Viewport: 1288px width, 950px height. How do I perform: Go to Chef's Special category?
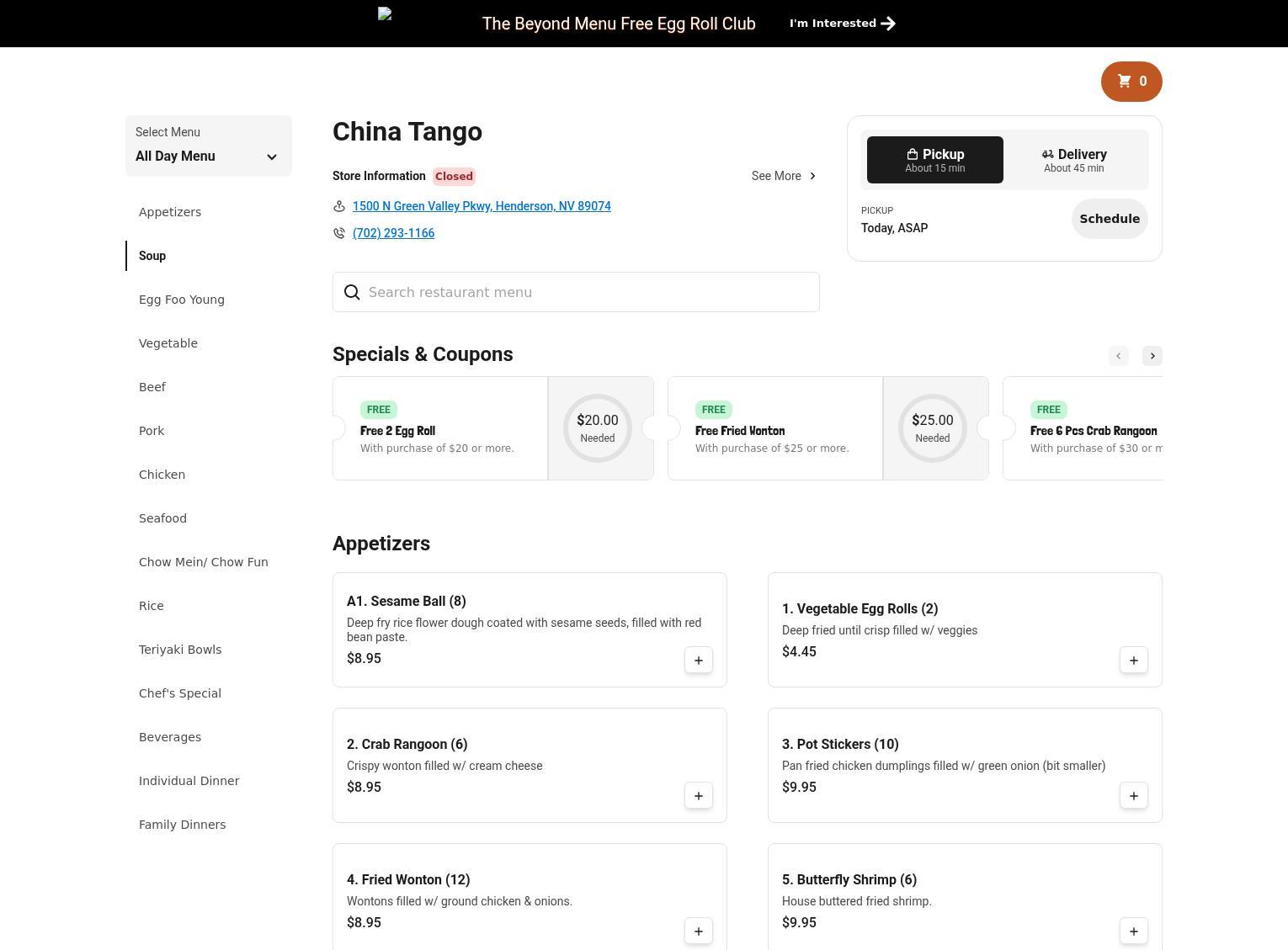(x=180, y=693)
